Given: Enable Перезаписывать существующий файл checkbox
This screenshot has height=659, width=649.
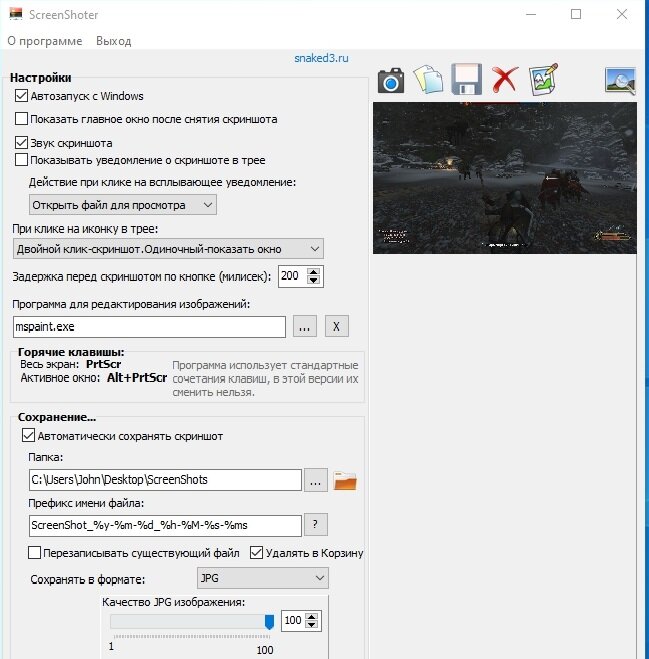Looking at the screenshot, I should pyautogui.click(x=34, y=553).
